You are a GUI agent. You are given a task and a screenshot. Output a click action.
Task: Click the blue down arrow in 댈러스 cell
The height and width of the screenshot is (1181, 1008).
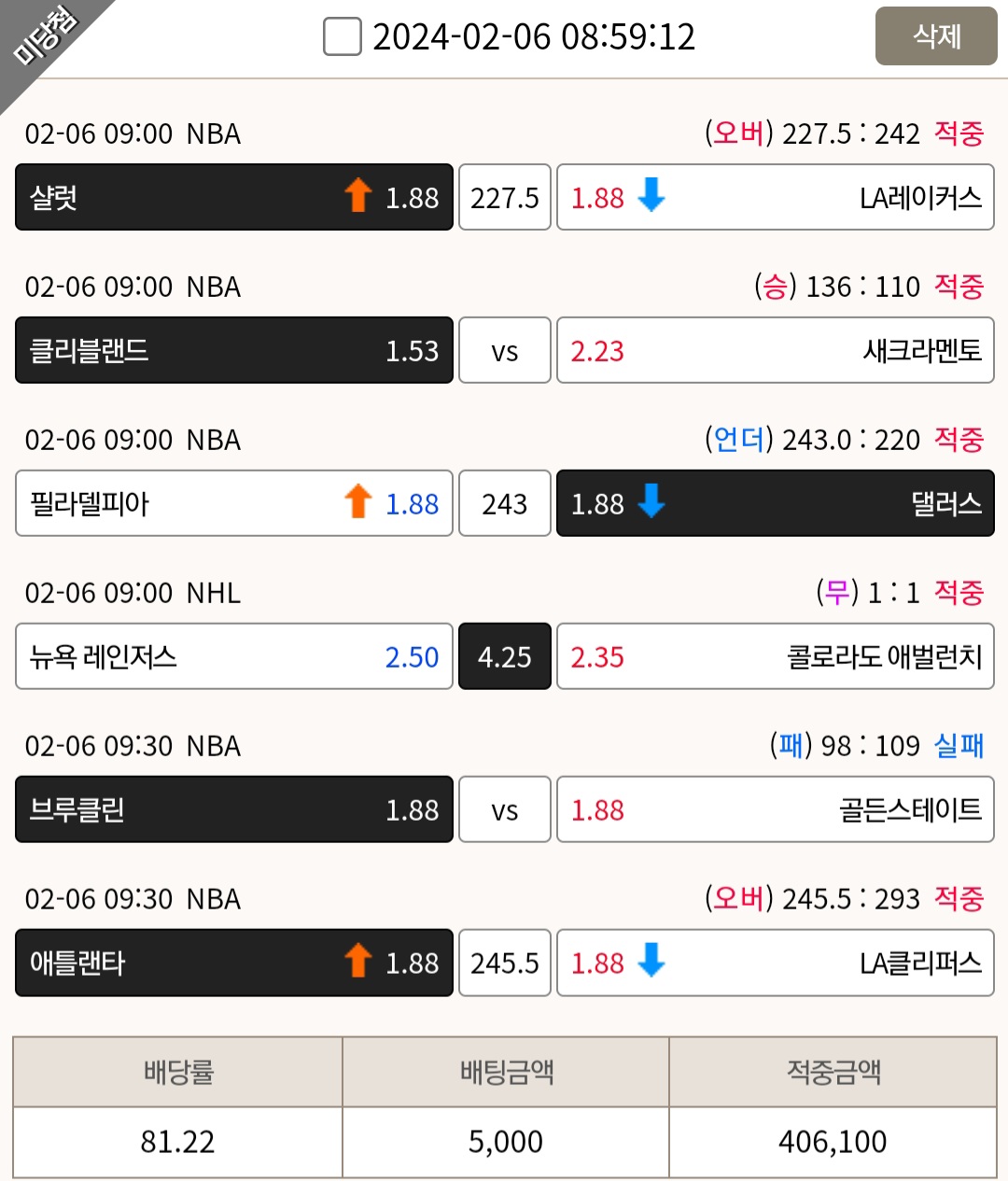click(651, 502)
